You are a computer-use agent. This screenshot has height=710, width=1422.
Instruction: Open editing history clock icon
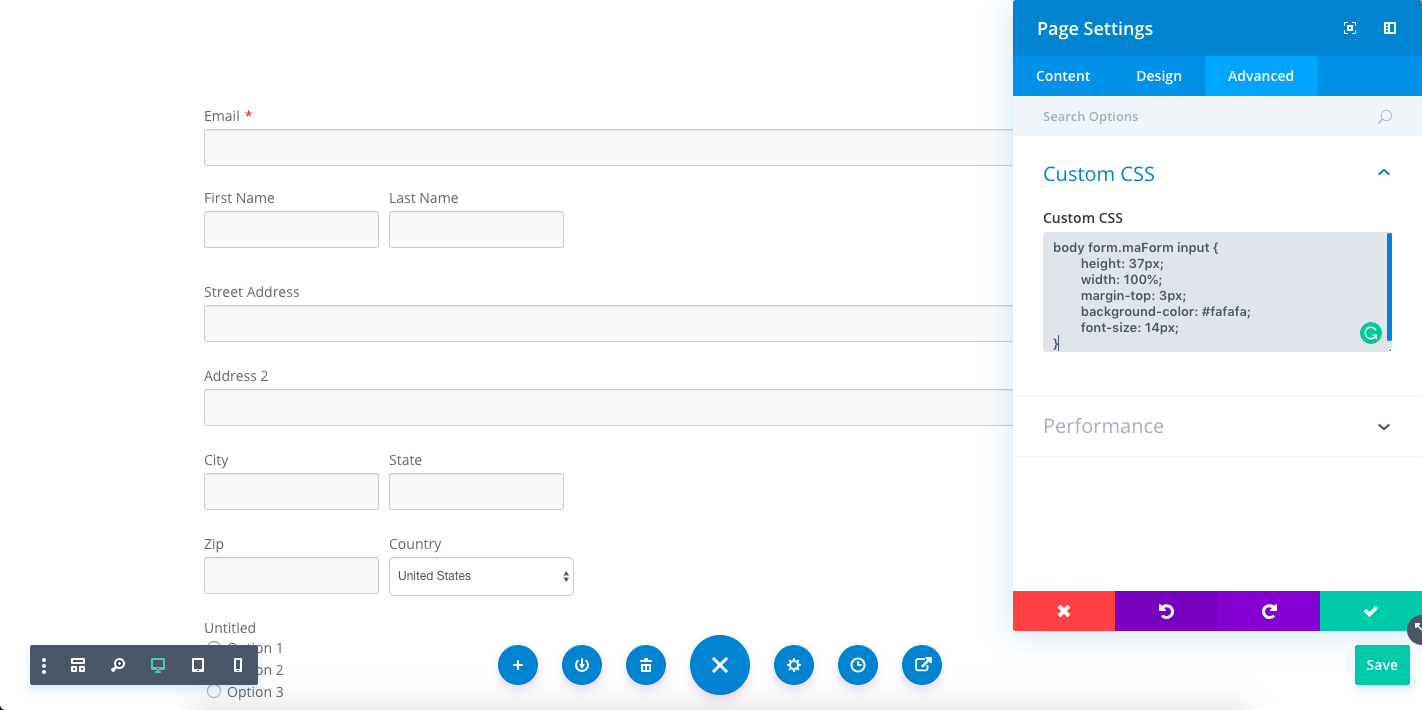(x=858, y=665)
